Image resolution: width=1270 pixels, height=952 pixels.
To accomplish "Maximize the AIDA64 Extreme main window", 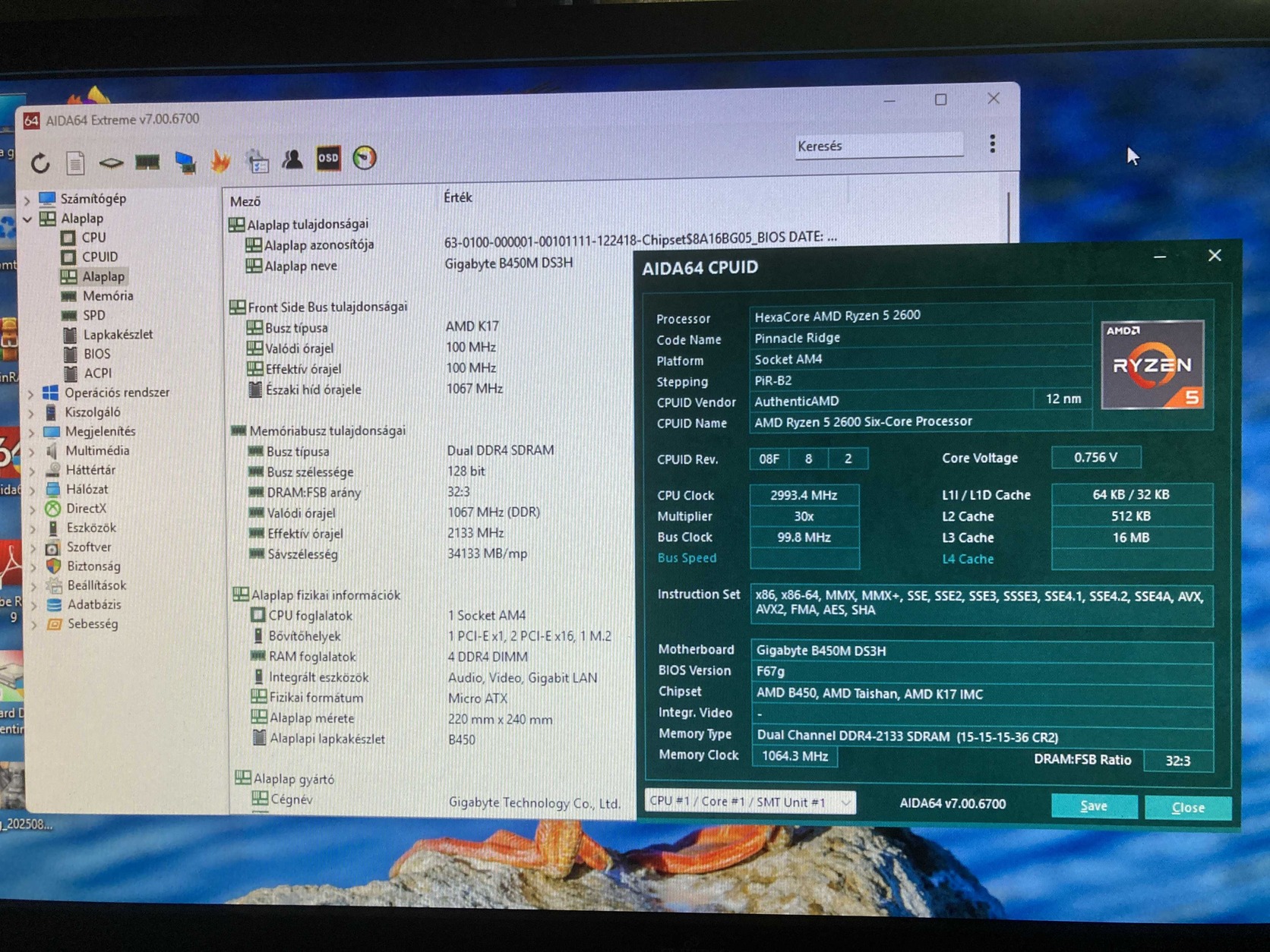I will 940,99.
